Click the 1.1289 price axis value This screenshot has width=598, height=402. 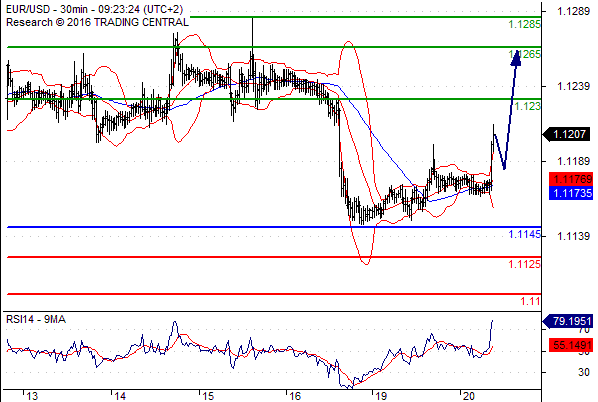[573, 11]
